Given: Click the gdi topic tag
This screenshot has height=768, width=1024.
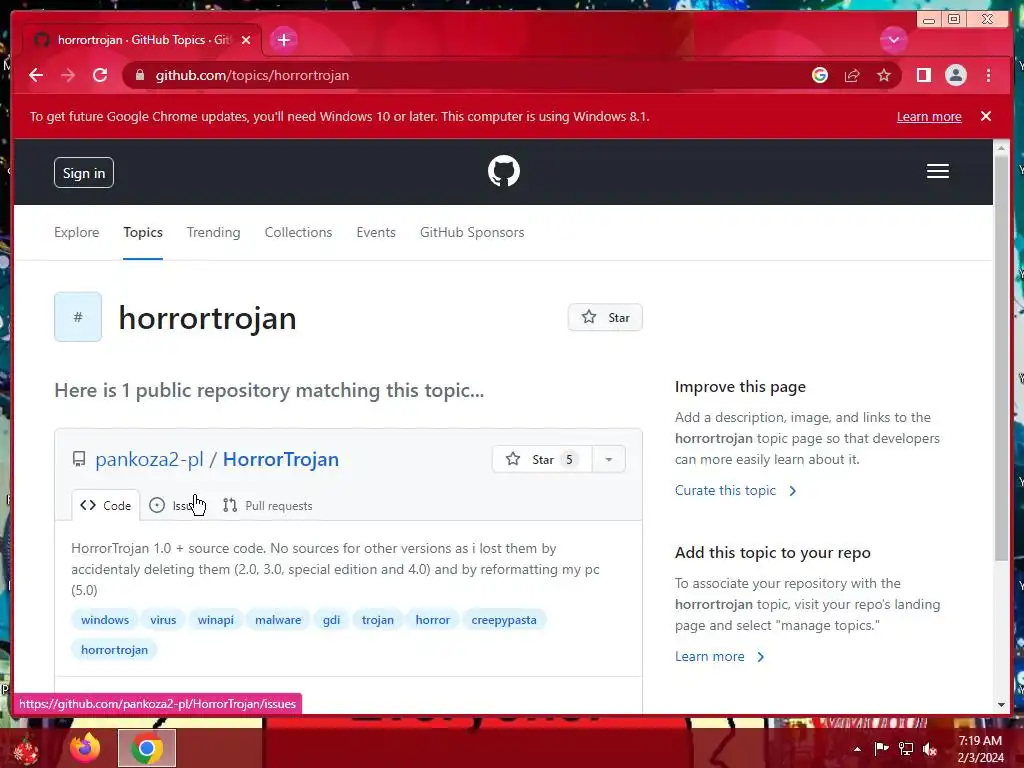Looking at the screenshot, I should pos(332,620).
